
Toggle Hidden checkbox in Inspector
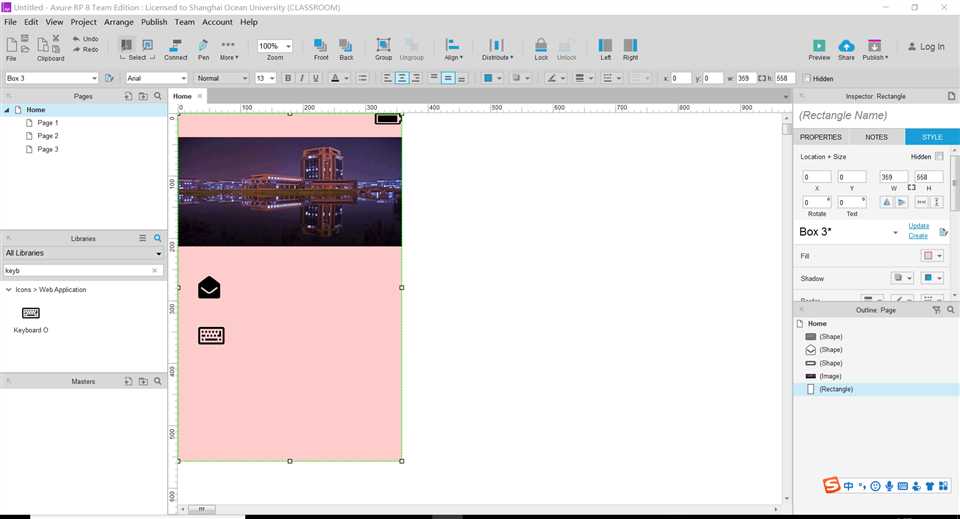click(939, 157)
